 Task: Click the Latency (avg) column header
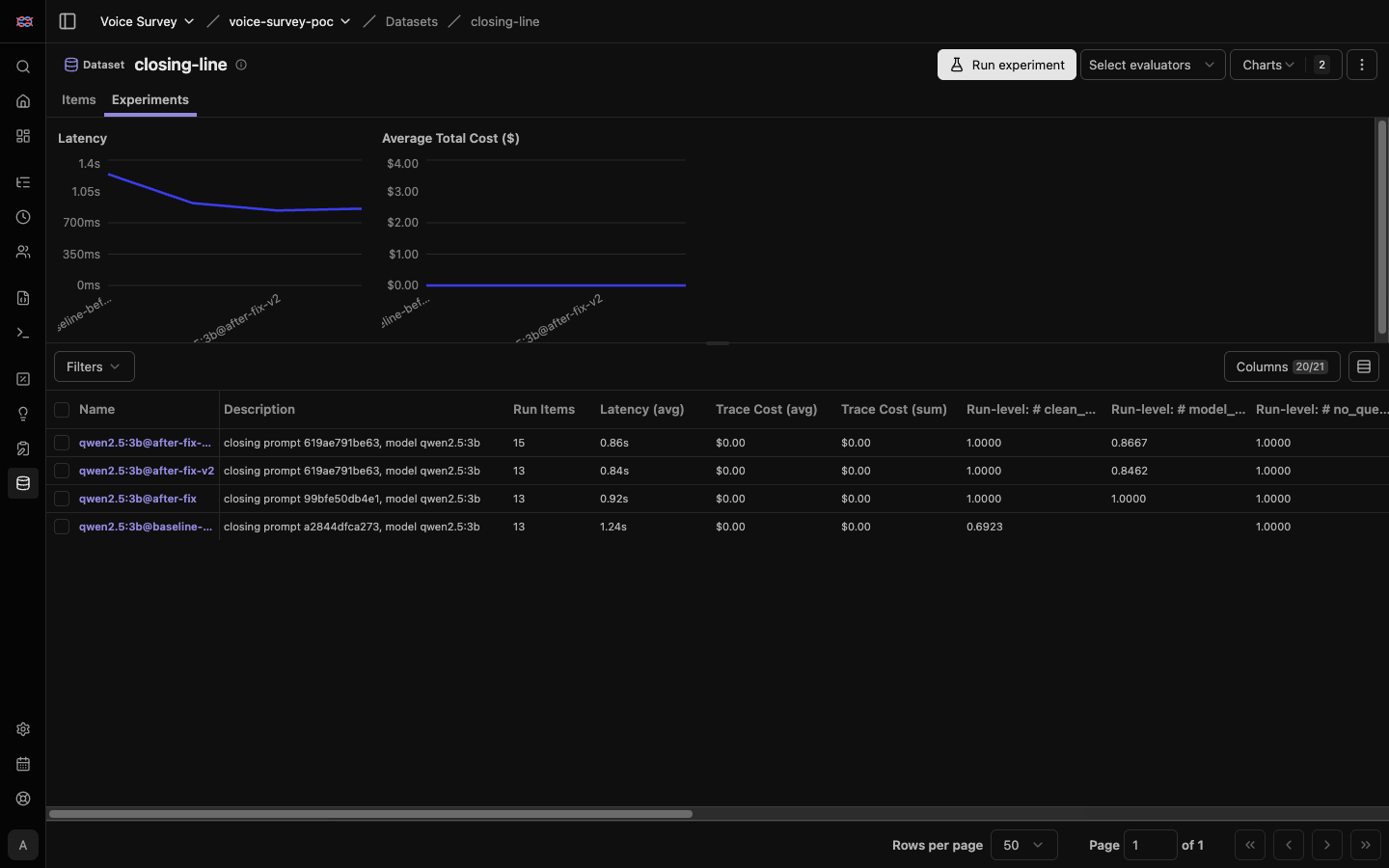642,410
